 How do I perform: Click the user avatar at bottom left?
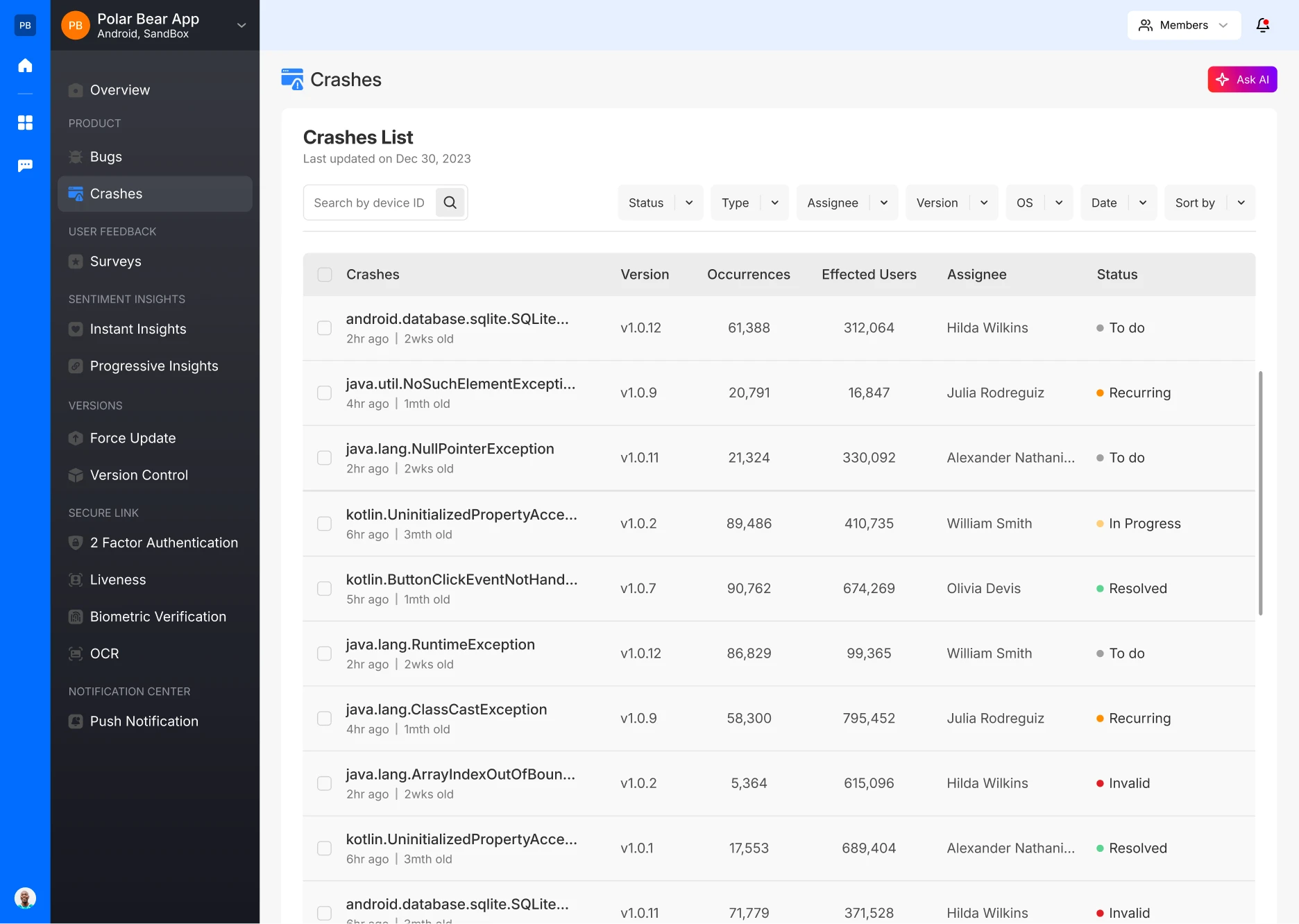click(x=25, y=898)
